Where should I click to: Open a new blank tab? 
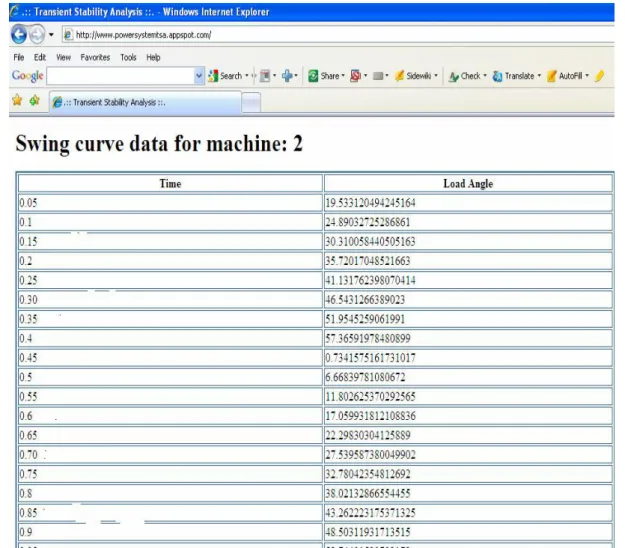click(x=251, y=103)
